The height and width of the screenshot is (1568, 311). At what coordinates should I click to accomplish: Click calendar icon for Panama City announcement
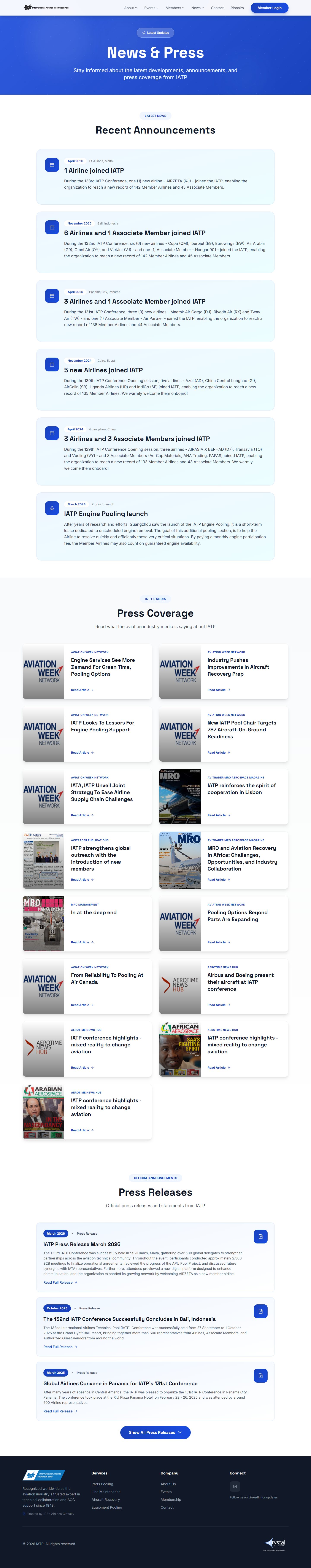(52, 296)
